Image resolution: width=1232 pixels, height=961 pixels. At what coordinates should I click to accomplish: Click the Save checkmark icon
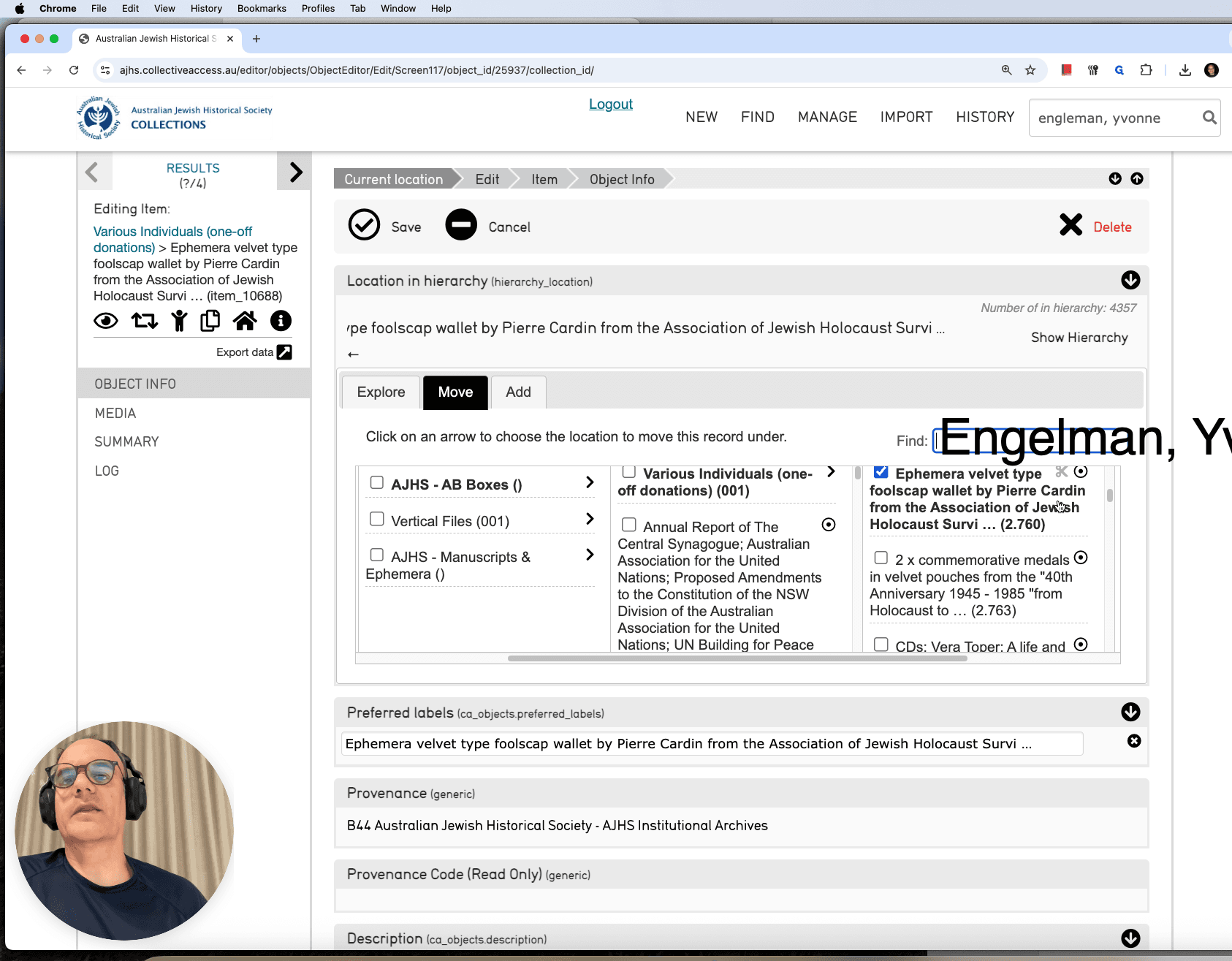tap(364, 225)
